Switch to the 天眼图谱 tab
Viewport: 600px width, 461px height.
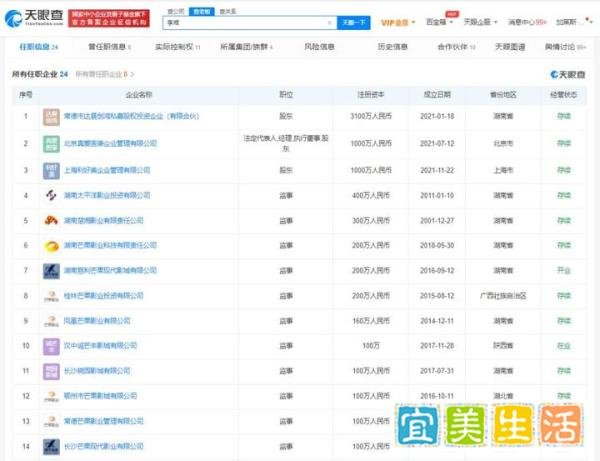tap(510, 47)
